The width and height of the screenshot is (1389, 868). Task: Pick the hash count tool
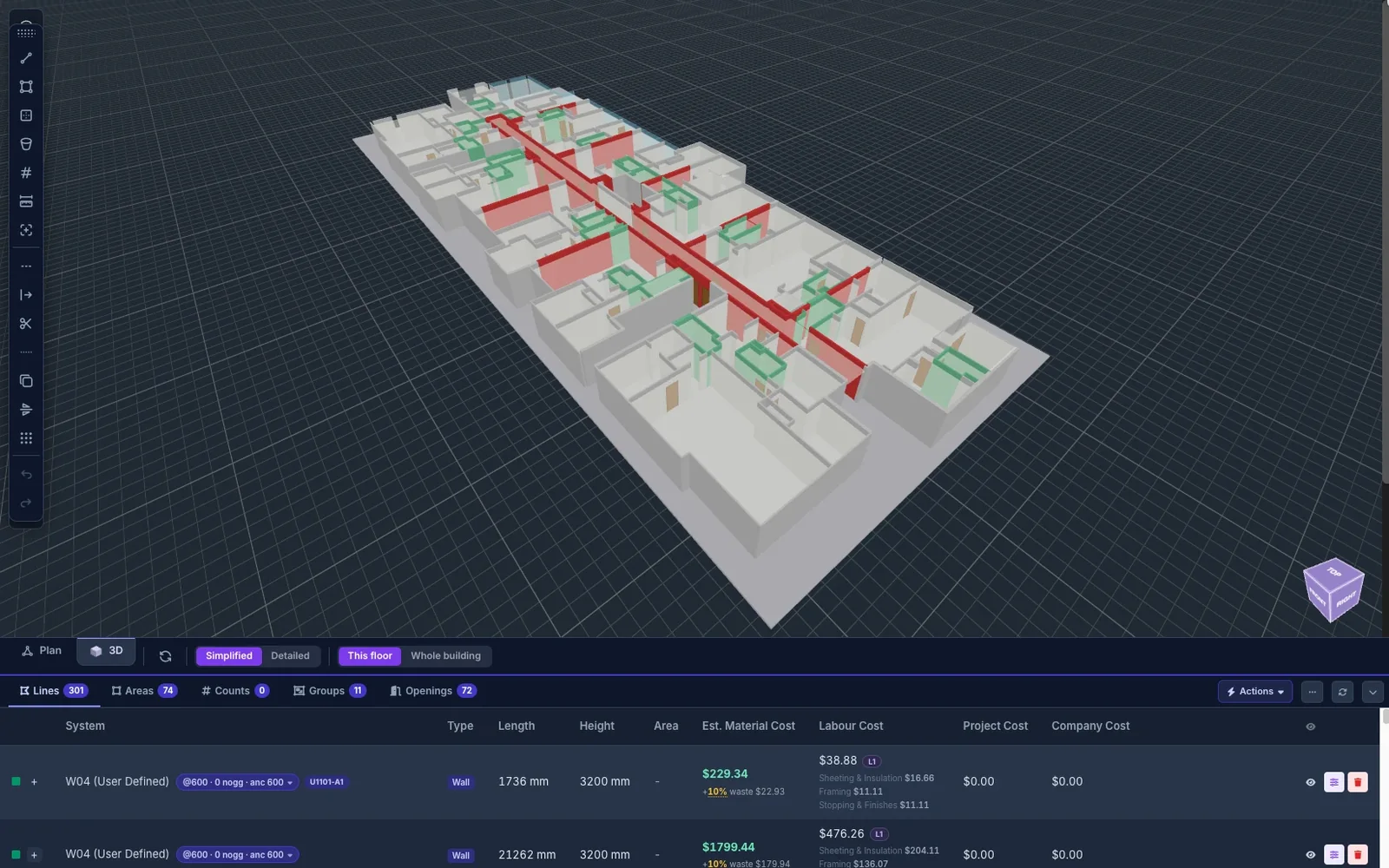tap(26, 173)
